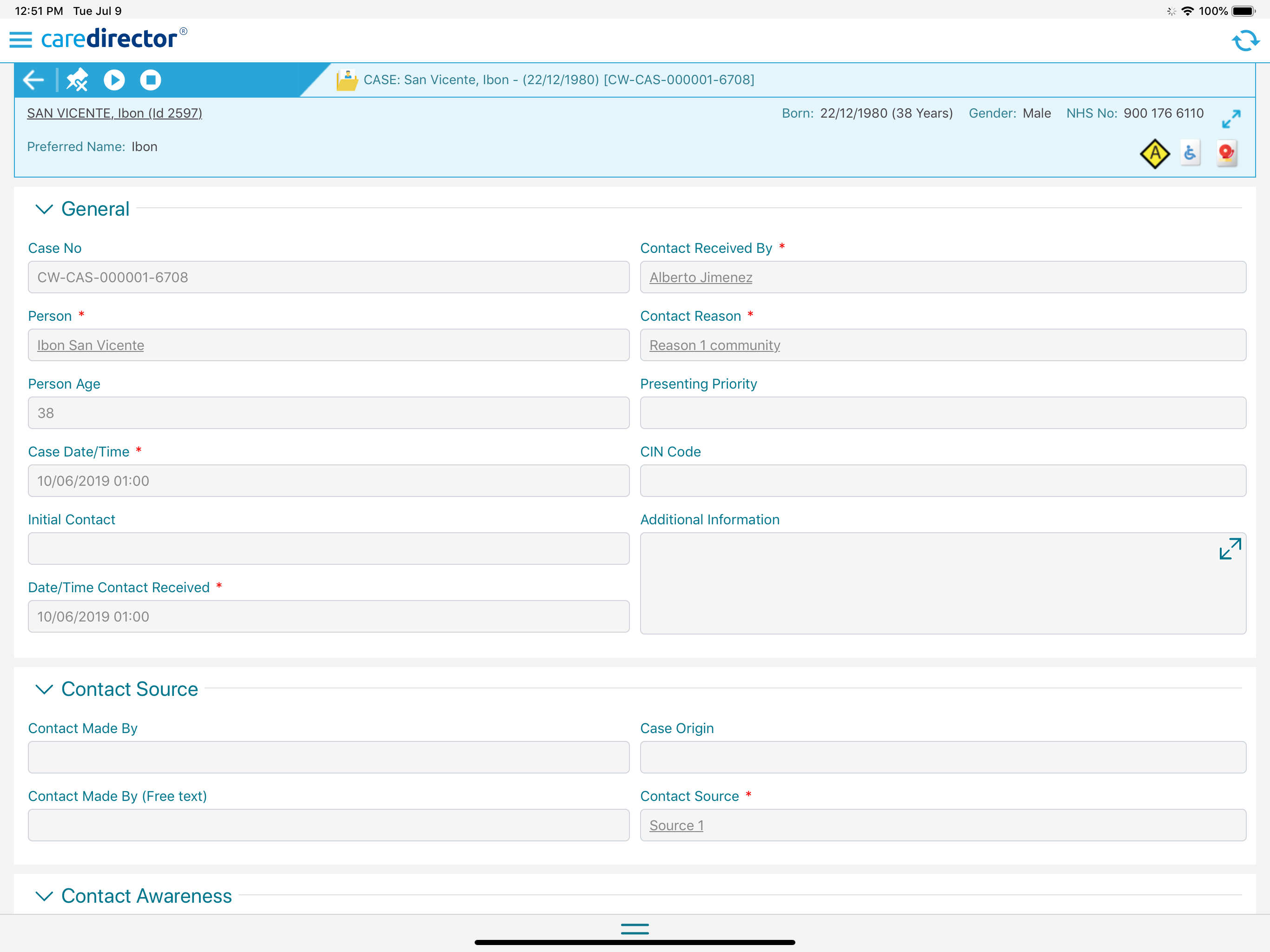Click the Preferred Name Ibon value

(144, 146)
